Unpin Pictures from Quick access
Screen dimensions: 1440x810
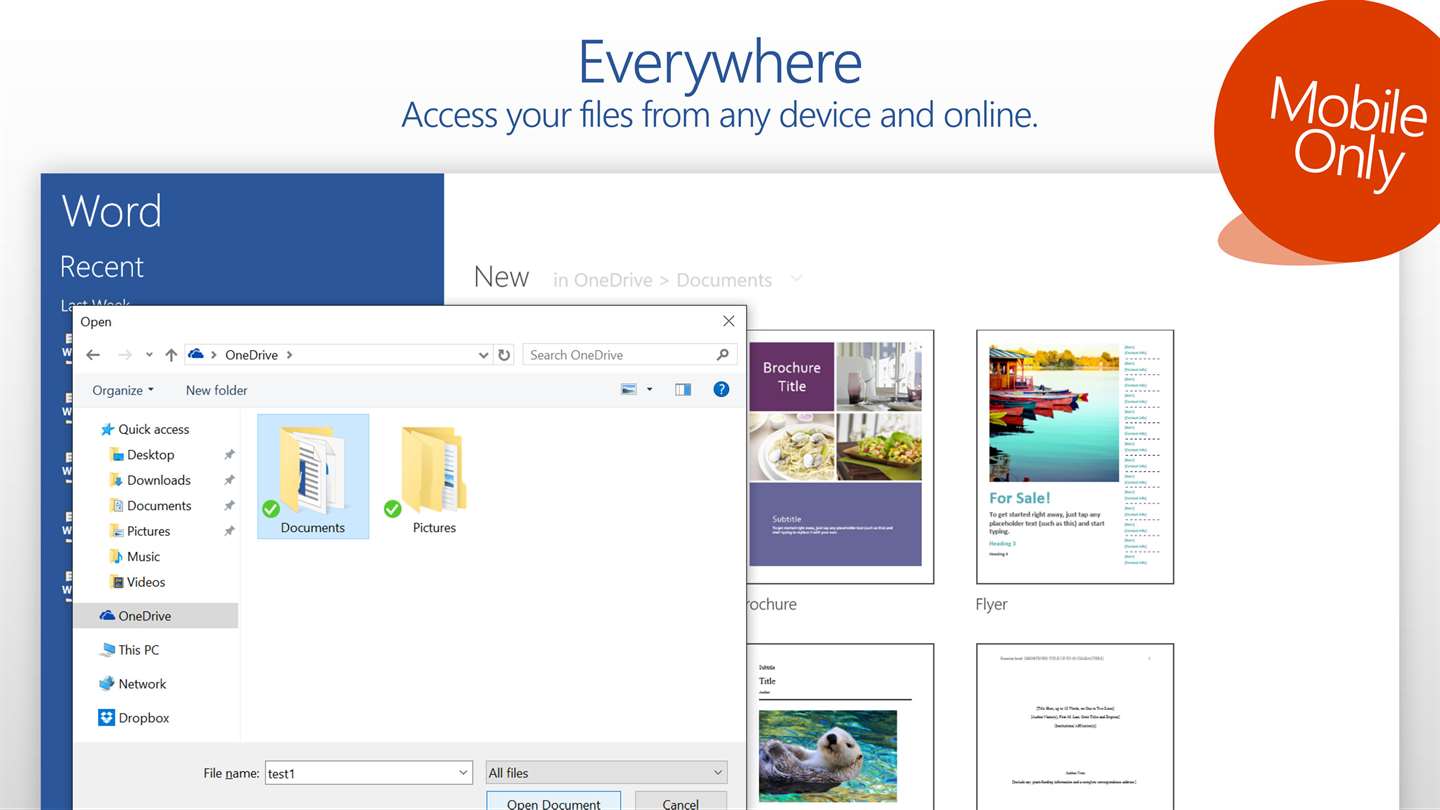point(229,531)
